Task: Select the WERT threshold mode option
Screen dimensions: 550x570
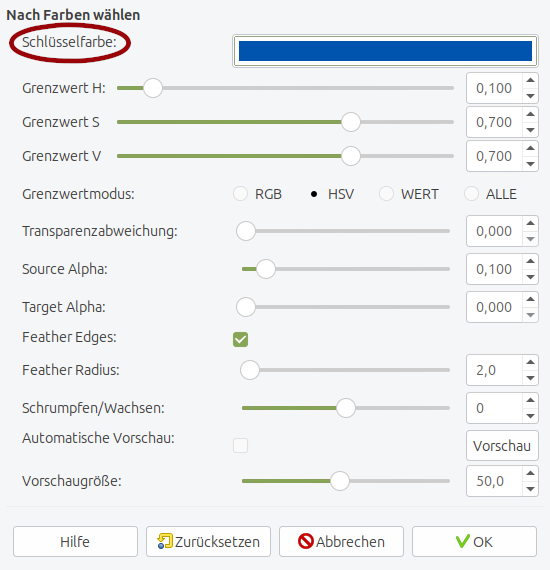Action: (x=386, y=194)
